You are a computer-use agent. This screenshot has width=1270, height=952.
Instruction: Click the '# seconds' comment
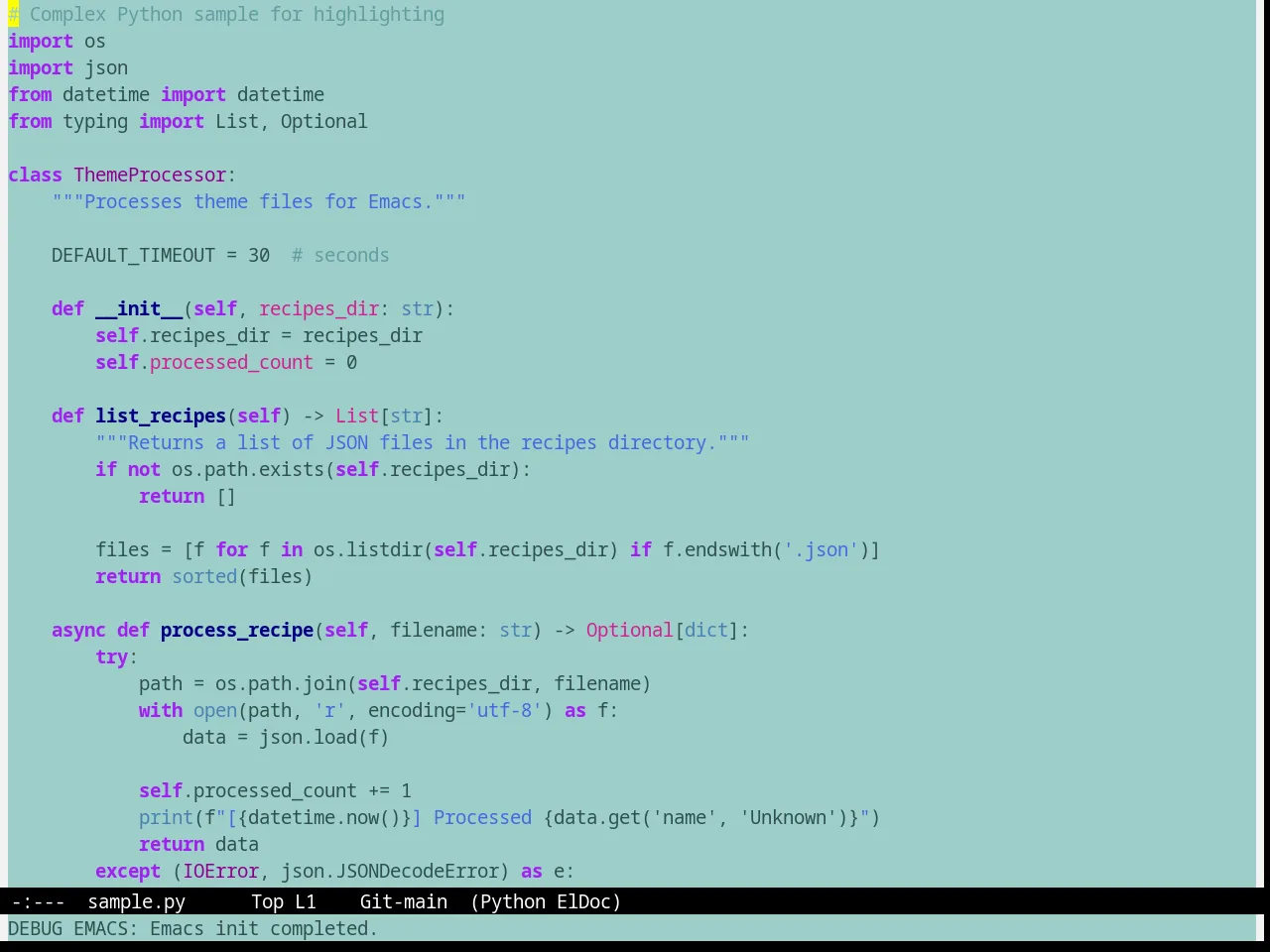340,256
